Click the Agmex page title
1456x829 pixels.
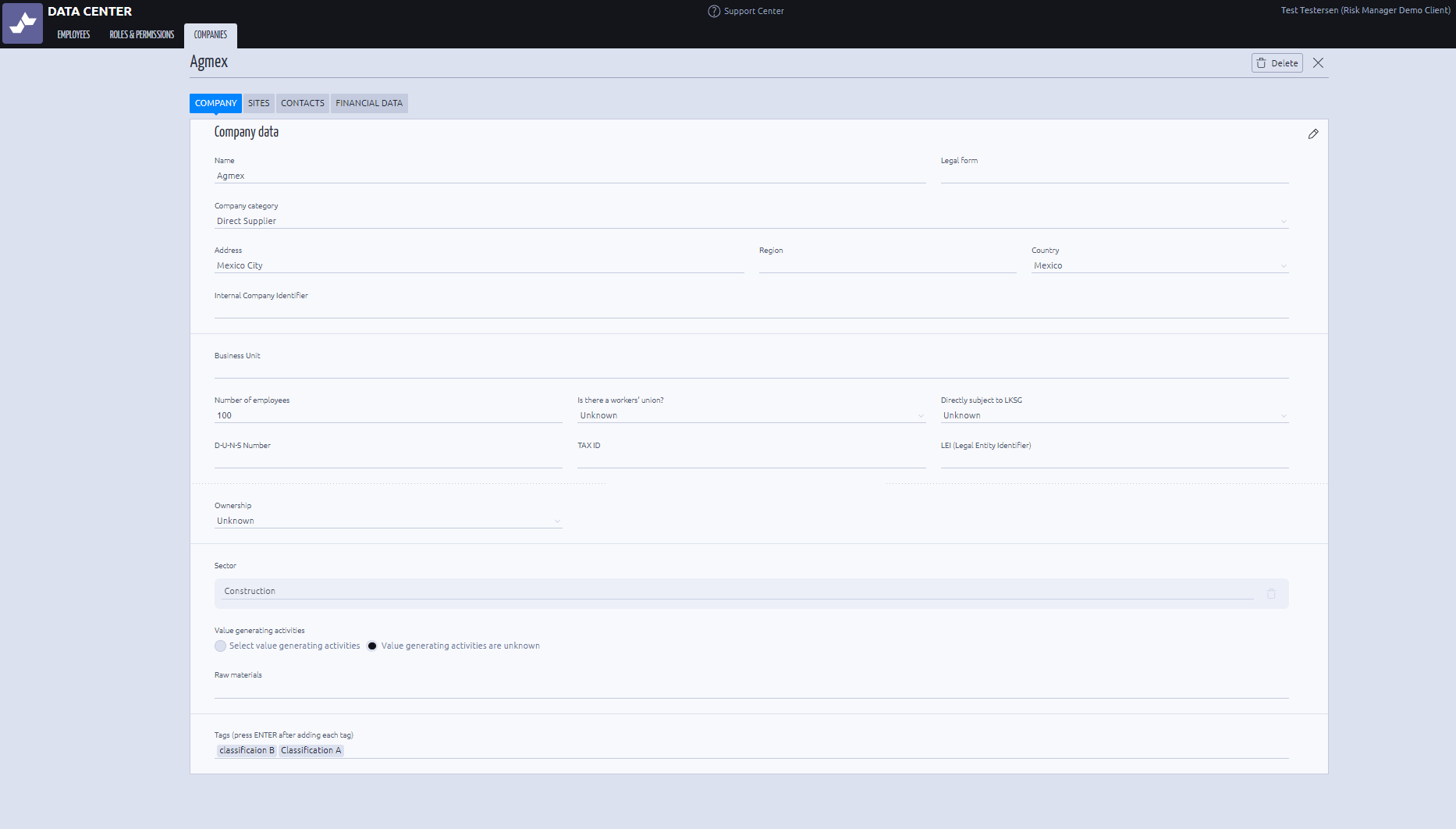(209, 62)
